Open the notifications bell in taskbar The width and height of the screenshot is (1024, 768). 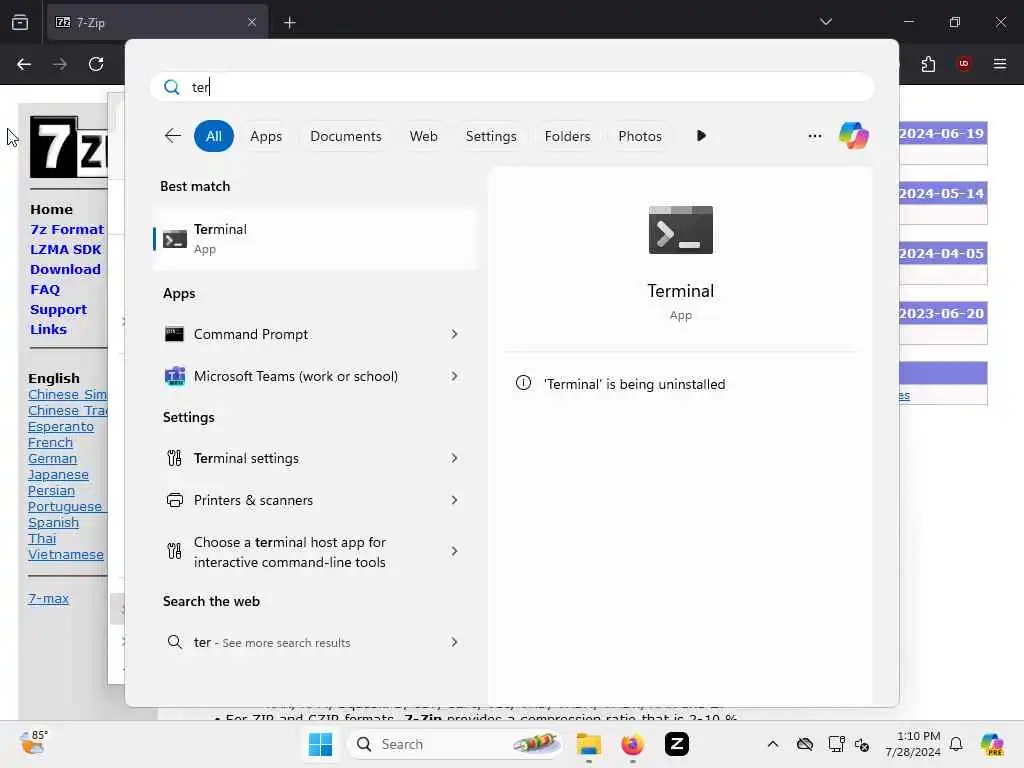point(956,744)
